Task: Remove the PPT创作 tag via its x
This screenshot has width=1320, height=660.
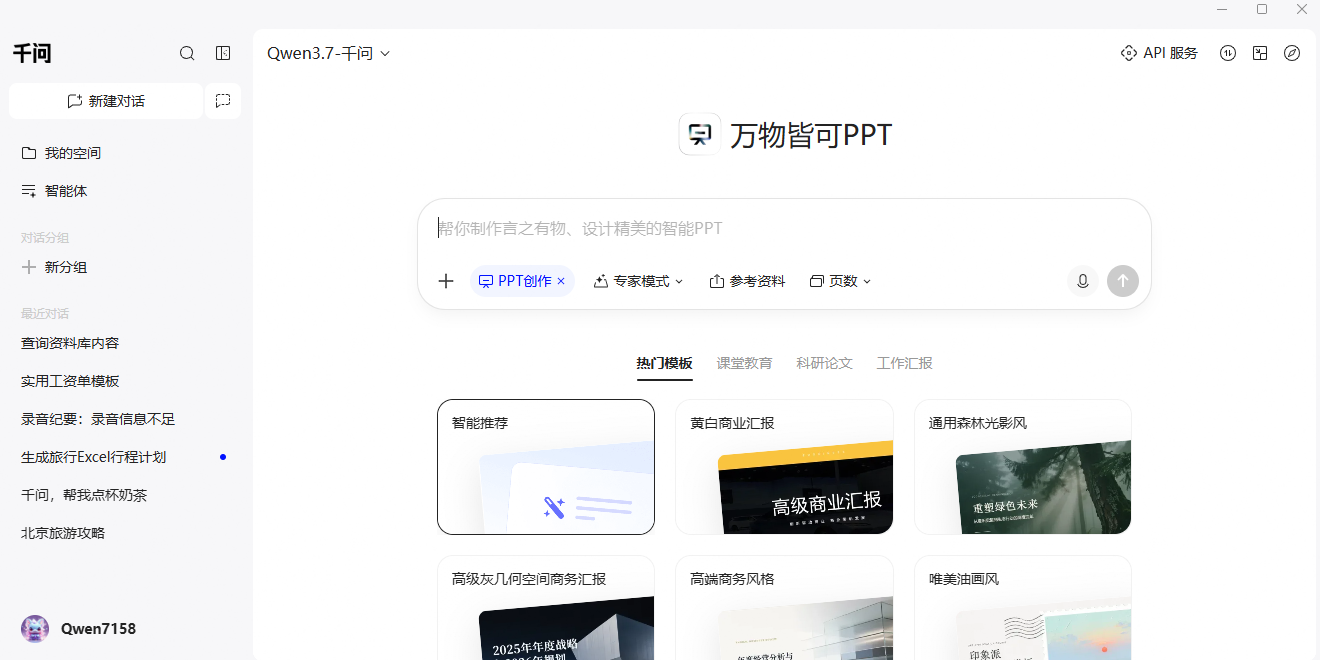Action: click(561, 281)
